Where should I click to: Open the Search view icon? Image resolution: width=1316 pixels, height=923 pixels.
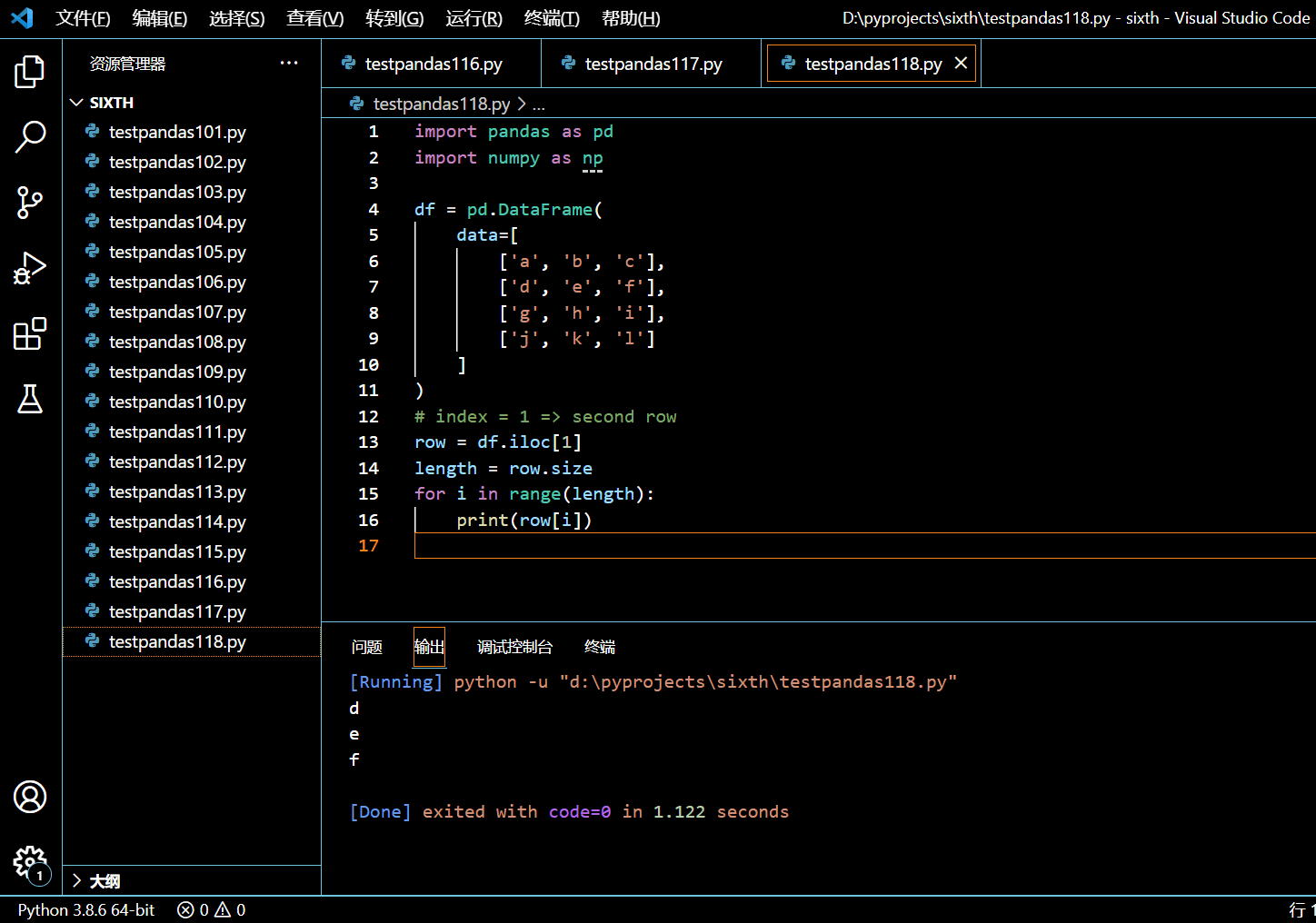point(30,137)
